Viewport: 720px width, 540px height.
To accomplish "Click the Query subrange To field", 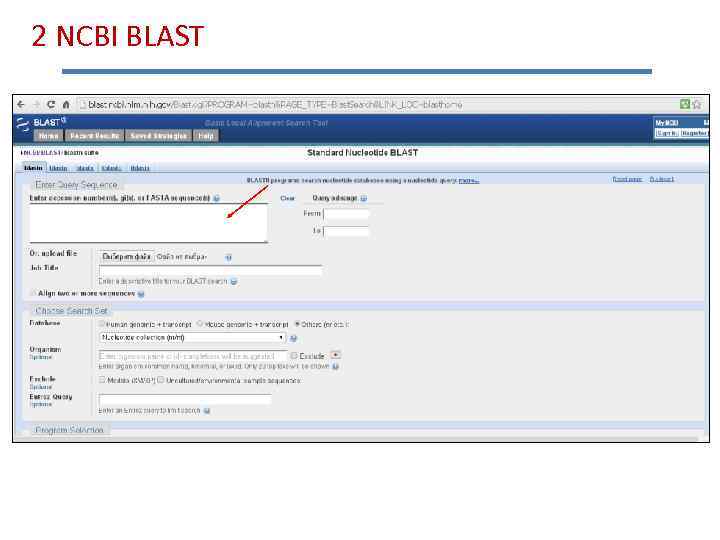I will click(x=346, y=231).
